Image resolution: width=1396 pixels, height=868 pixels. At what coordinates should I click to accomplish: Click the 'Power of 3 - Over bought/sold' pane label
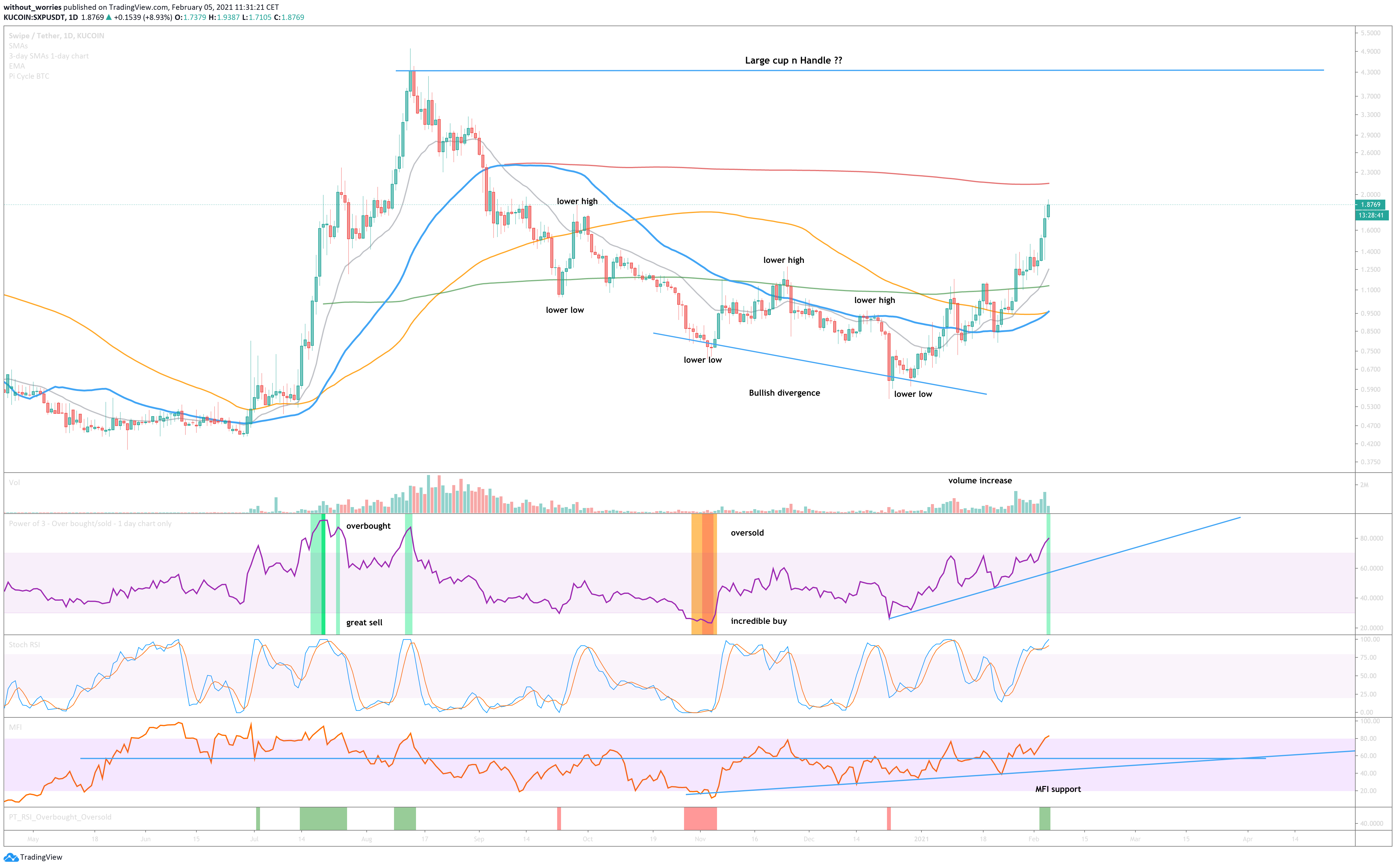pyautogui.click(x=90, y=523)
